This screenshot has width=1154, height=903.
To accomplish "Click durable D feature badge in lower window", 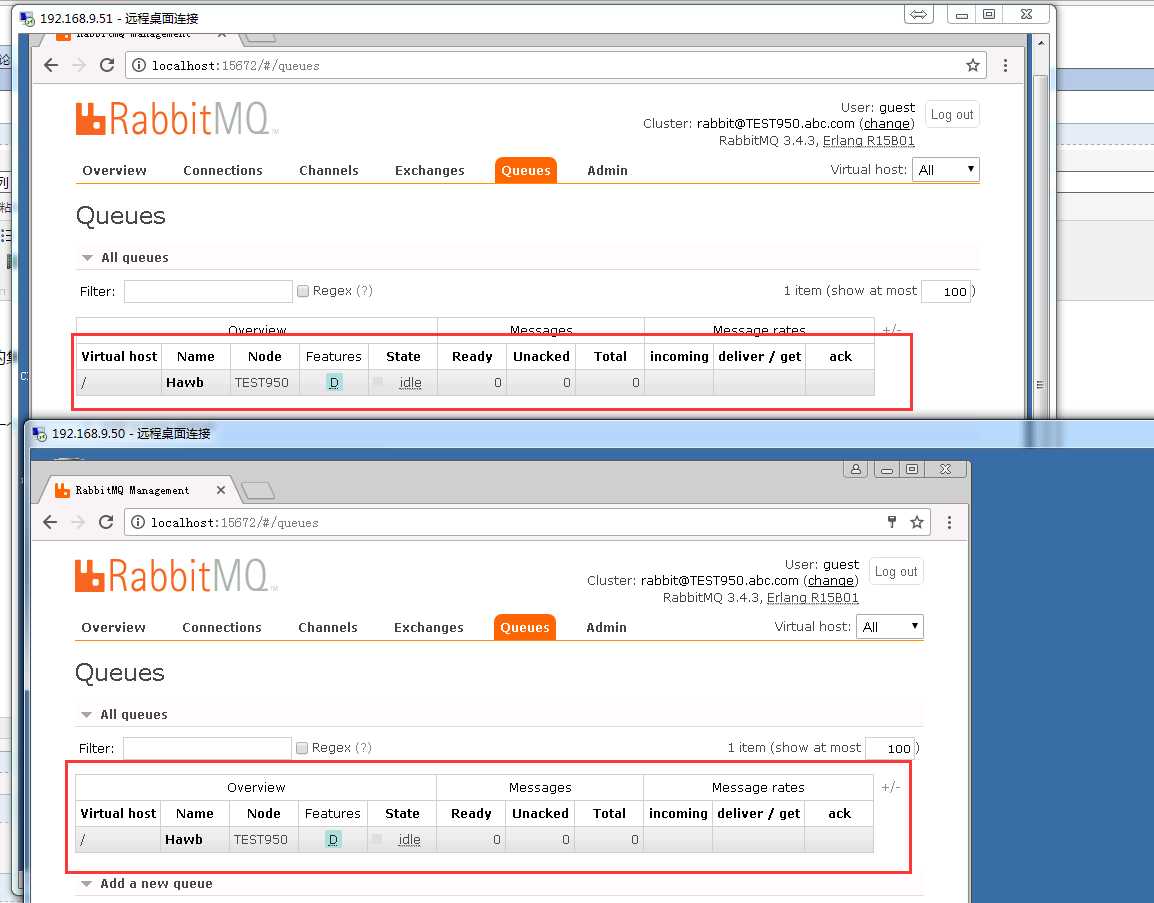I will [333, 840].
